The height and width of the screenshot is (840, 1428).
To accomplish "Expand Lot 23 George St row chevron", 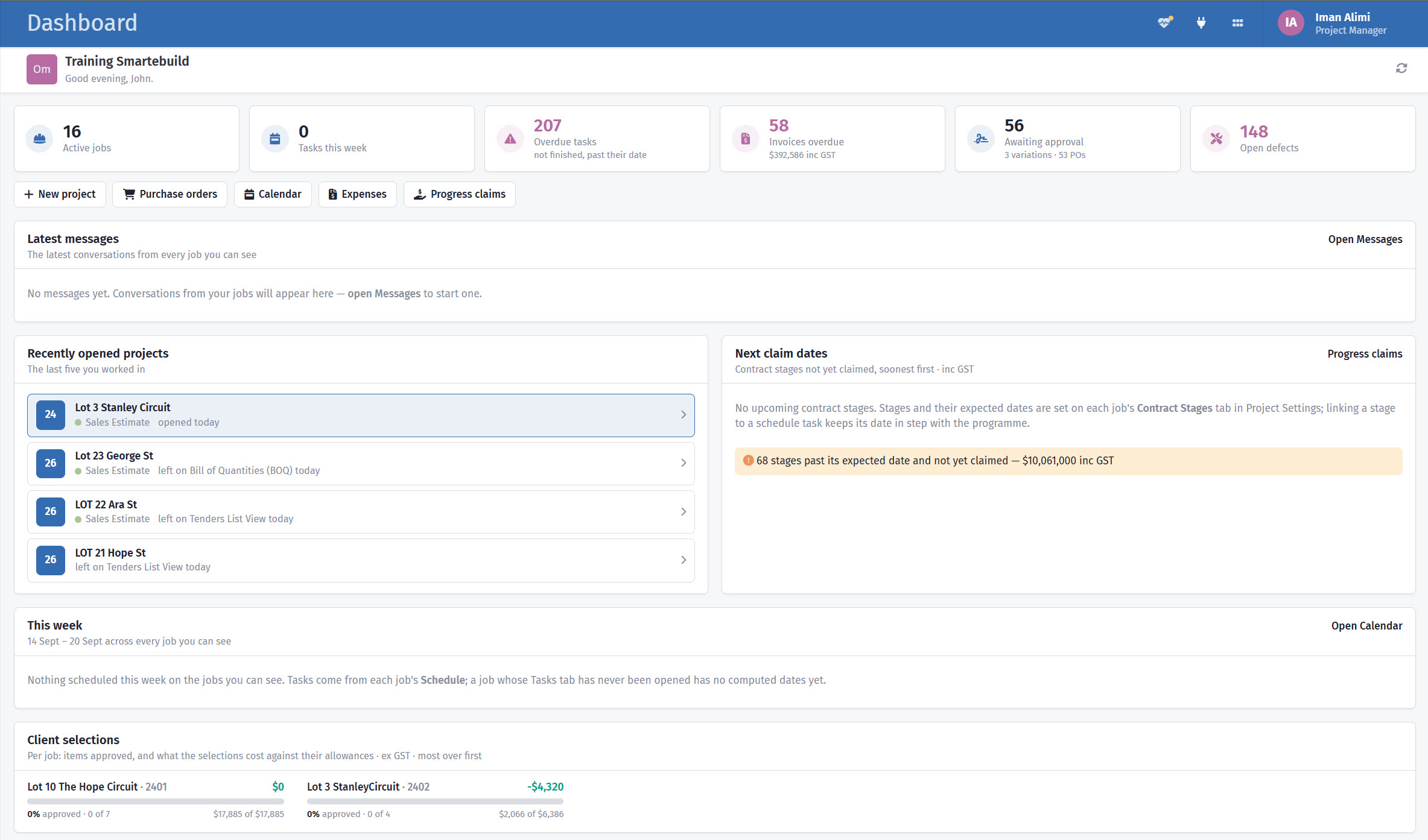I will tap(684, 463).
